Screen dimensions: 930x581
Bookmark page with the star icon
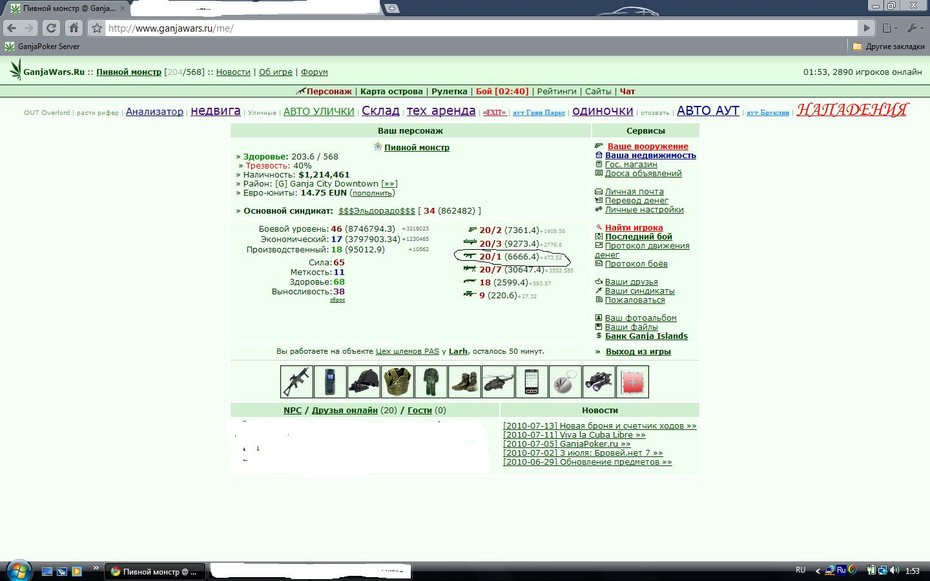(x=97, y=28)
